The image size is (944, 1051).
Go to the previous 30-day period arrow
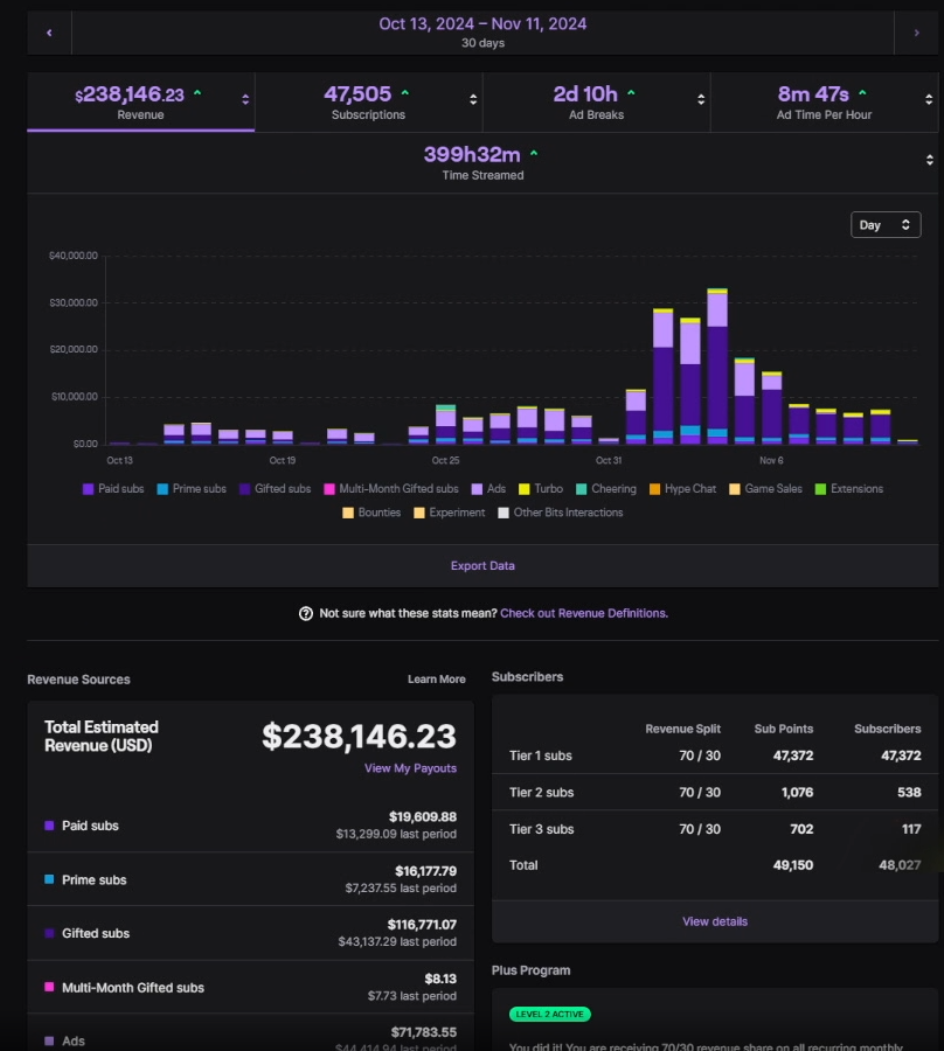tap(49, 32)
